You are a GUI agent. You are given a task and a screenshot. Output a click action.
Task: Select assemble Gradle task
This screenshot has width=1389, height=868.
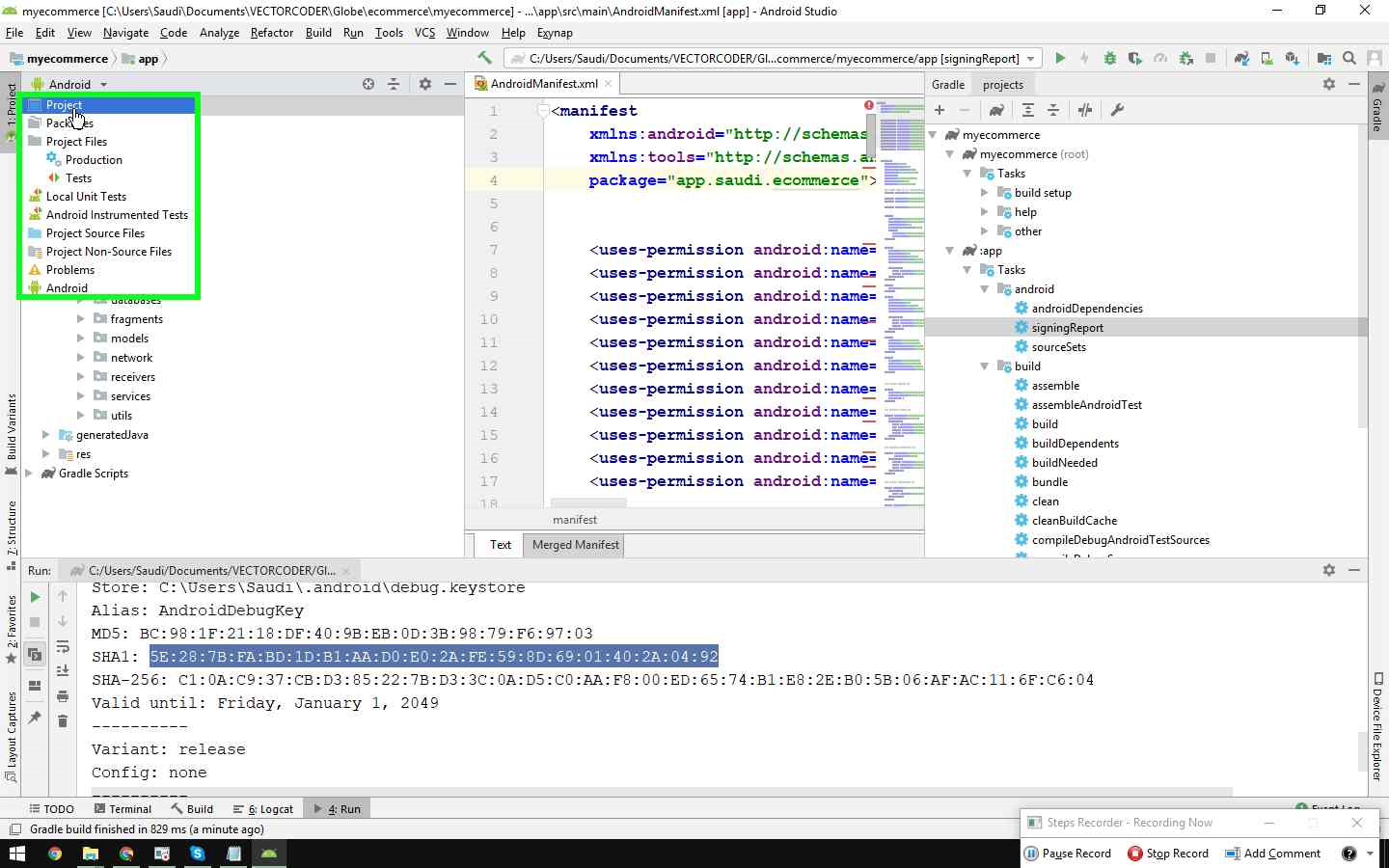(x=1055, y=386)
